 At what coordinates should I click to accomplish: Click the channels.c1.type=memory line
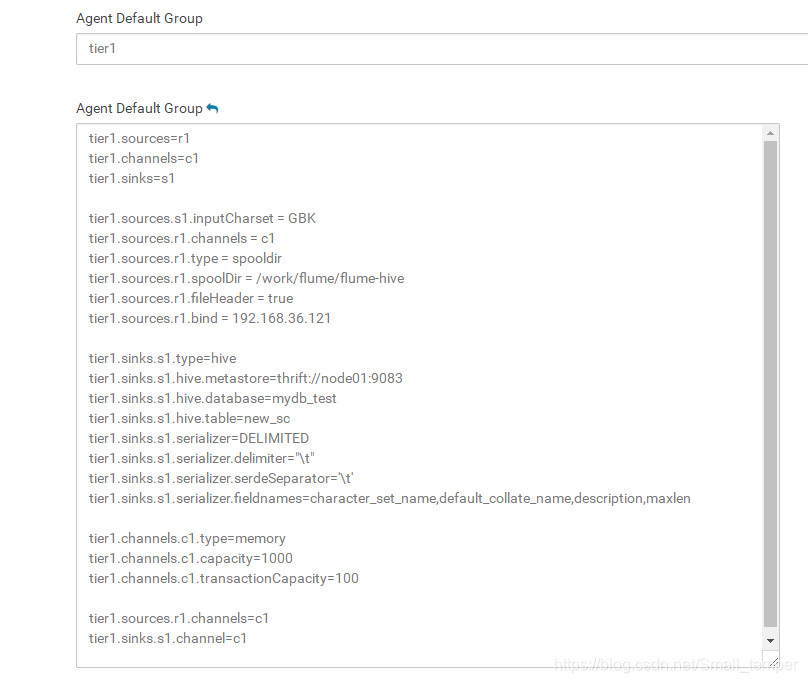click(187, 539)
